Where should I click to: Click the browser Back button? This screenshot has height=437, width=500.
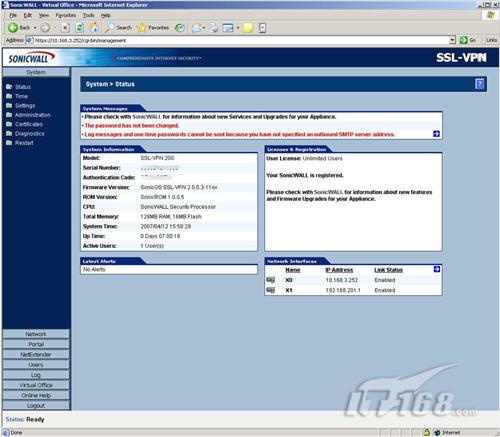pos(19,28)
